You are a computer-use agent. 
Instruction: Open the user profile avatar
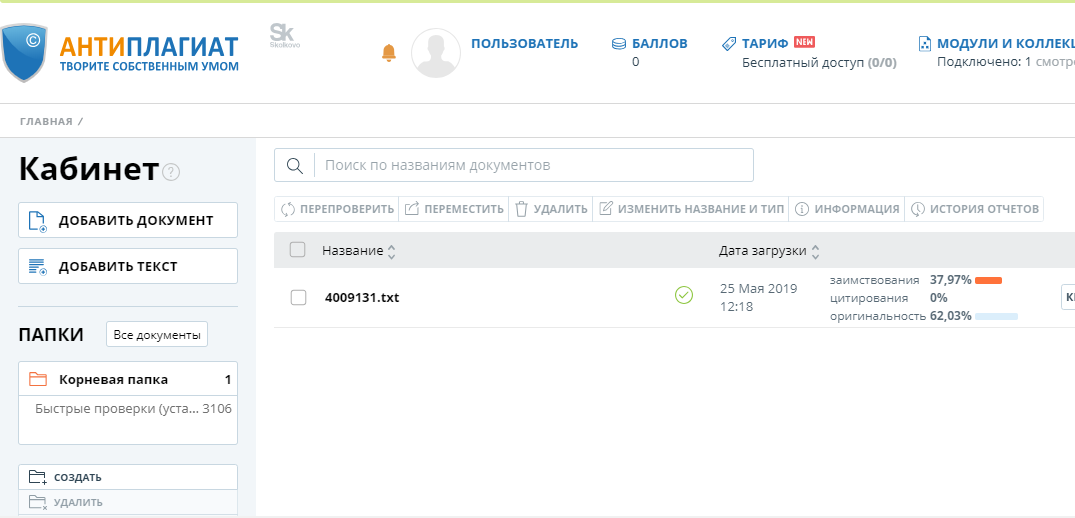point(436,53)
